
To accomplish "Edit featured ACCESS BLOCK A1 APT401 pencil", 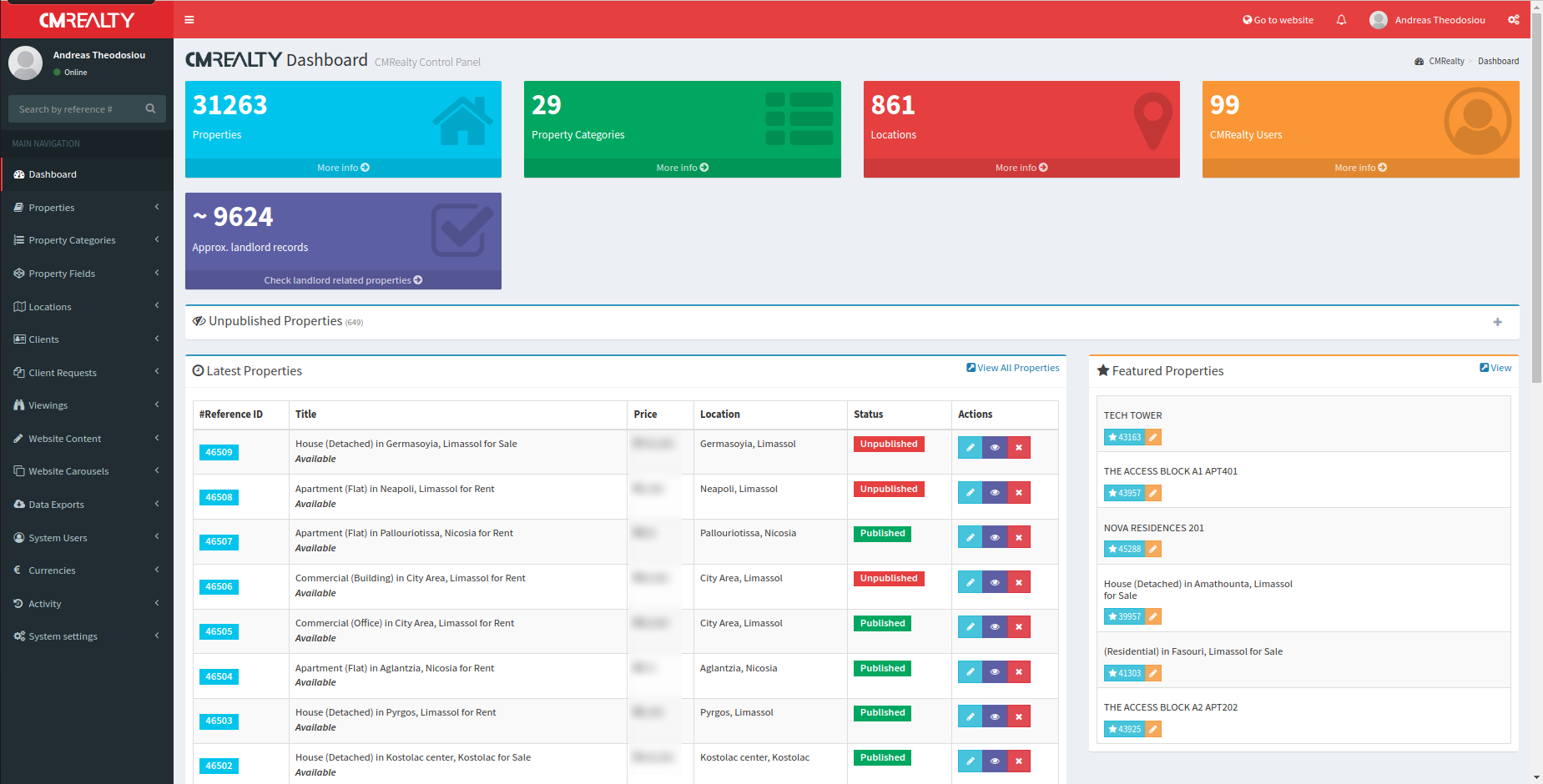I will (1153, 493).
